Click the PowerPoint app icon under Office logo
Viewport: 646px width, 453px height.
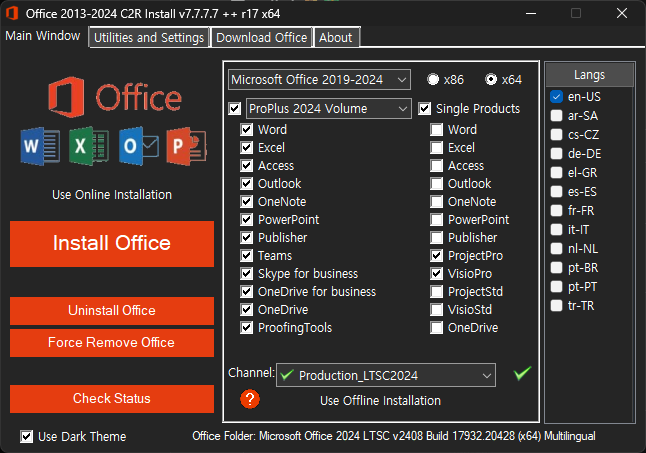pyautogui.click(x=187, y=146)
